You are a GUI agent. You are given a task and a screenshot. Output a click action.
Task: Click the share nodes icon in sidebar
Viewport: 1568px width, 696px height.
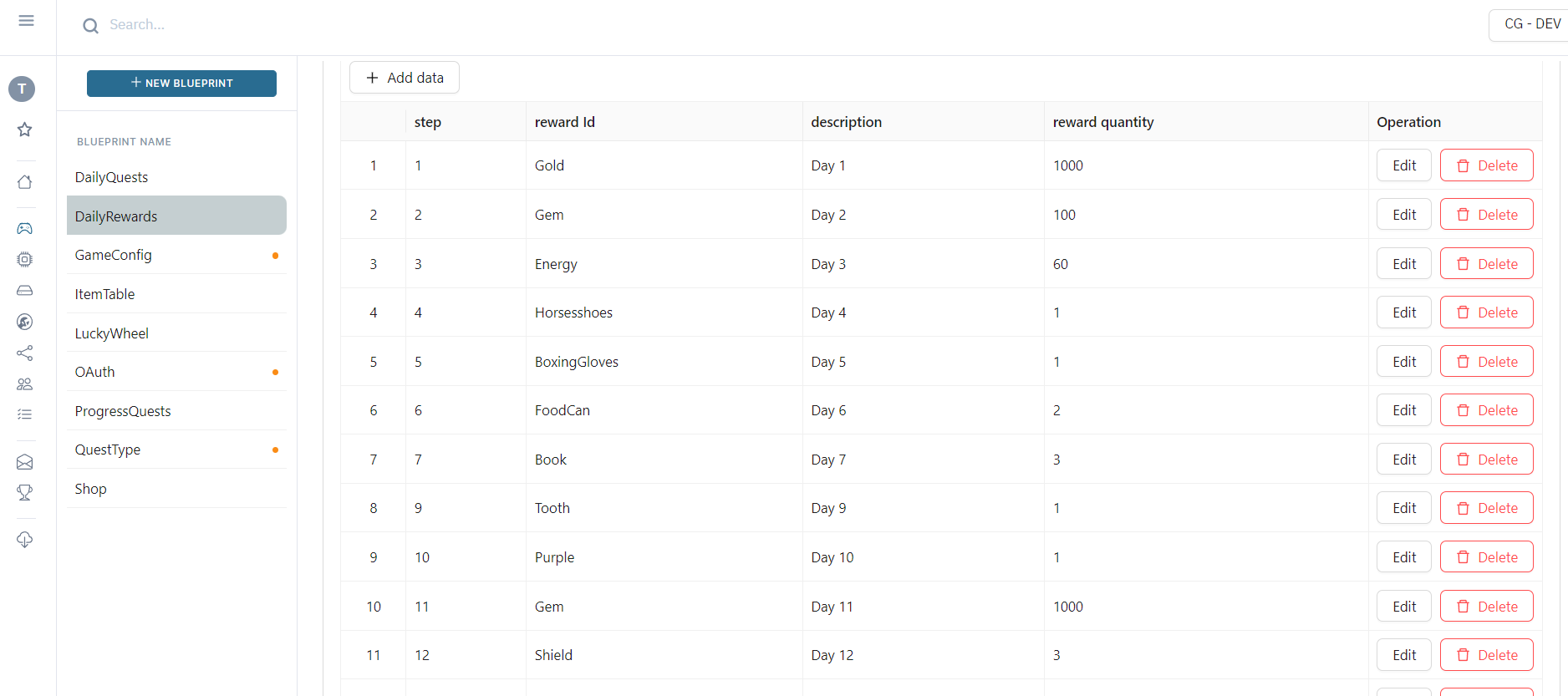25,353
